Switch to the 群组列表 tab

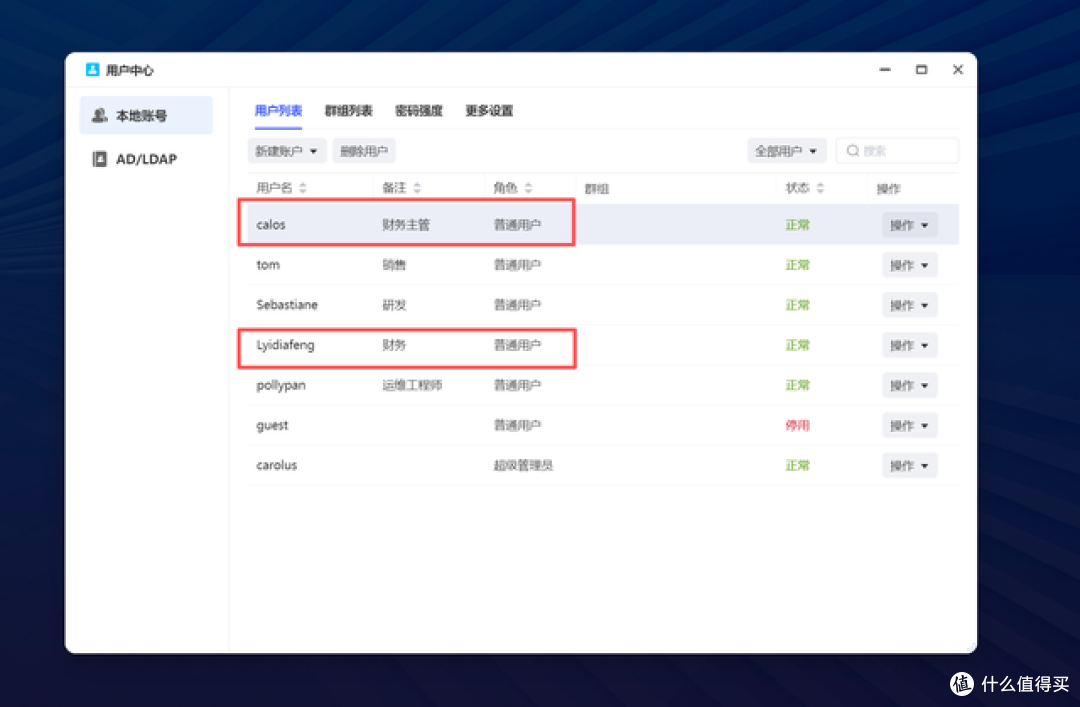(x=349, y=111)
